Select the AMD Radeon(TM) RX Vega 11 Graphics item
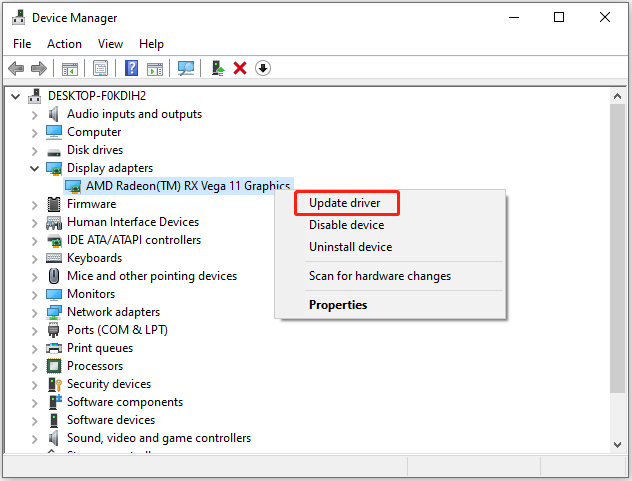Image resolution: width=632 pixels, height=481 pixels. 179,186
